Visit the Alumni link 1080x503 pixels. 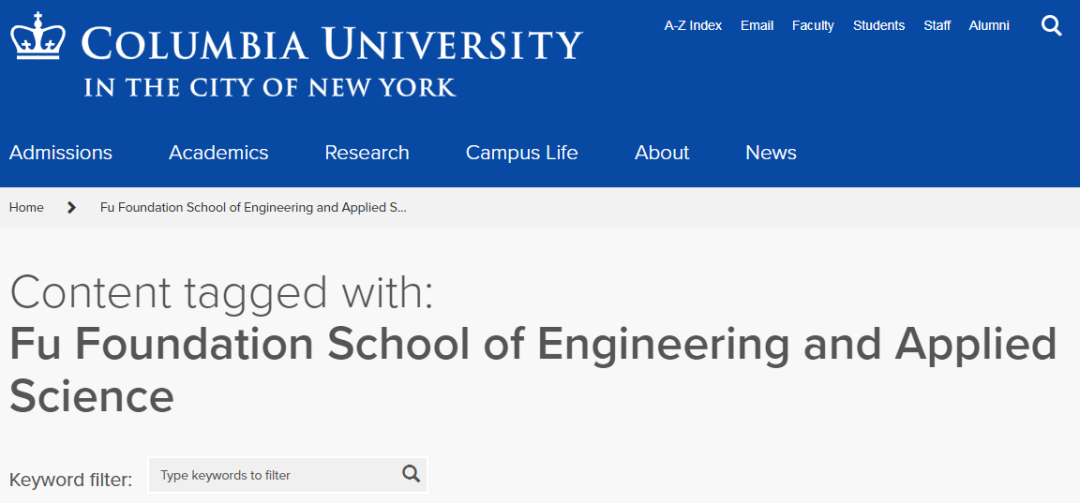(989, 26)
